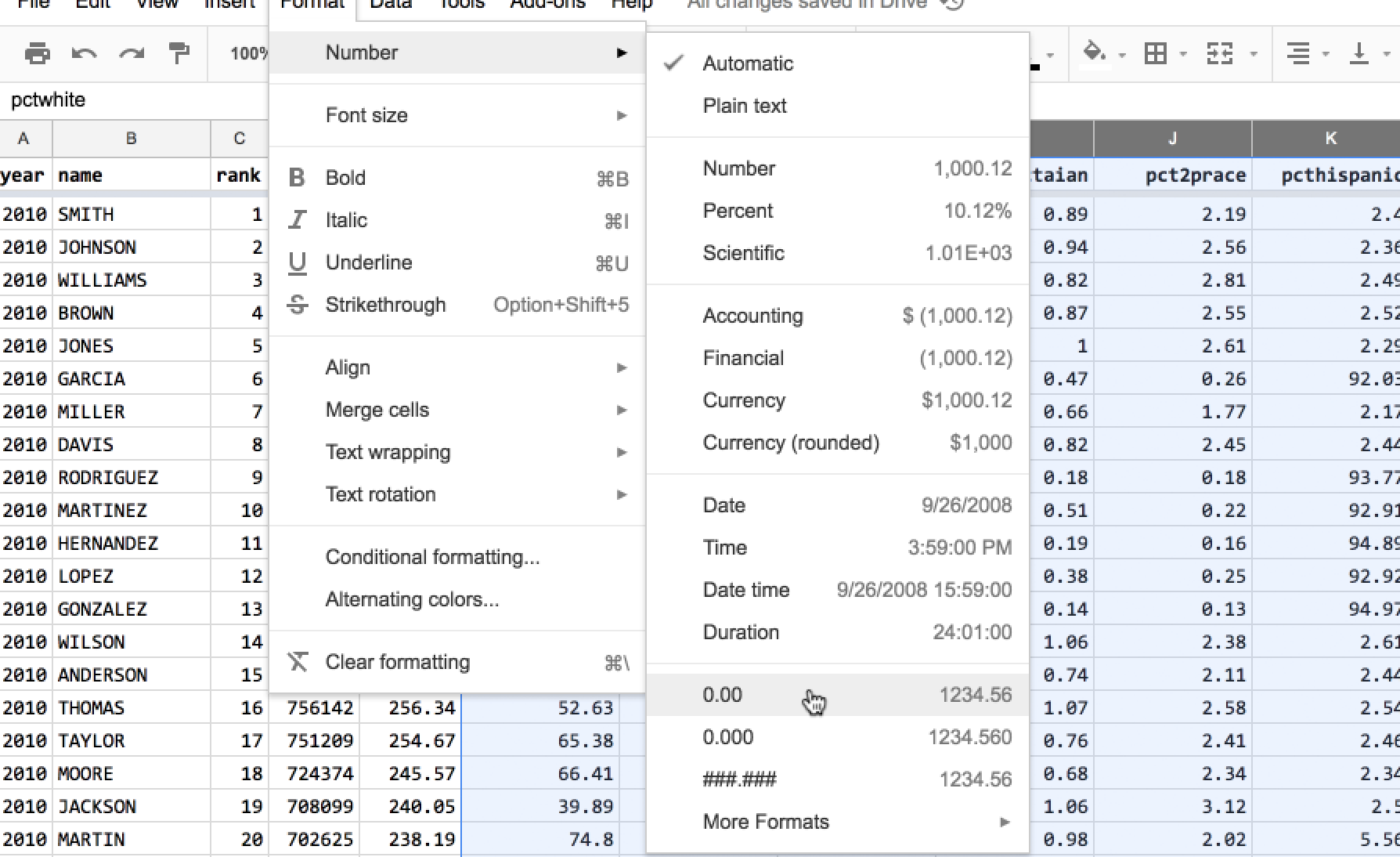Image resolution: width=1400 pixels, height=857 pixels.
Task: Click the Horizontal align toolbar icon
Action: [1298, 53]
